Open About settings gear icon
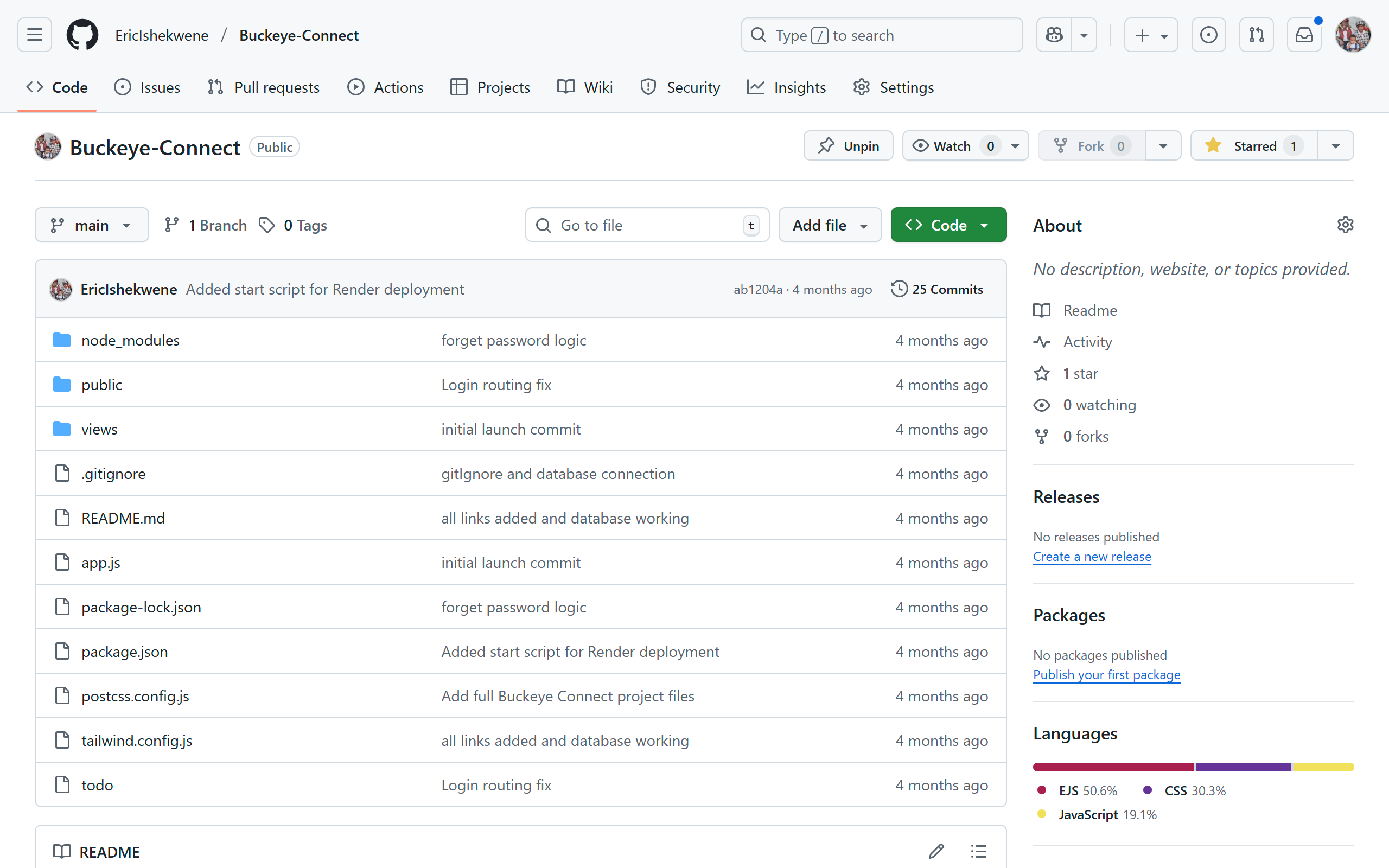Image resolution: width=1389 pixels, height=868 pixels. pos(1345,225)
